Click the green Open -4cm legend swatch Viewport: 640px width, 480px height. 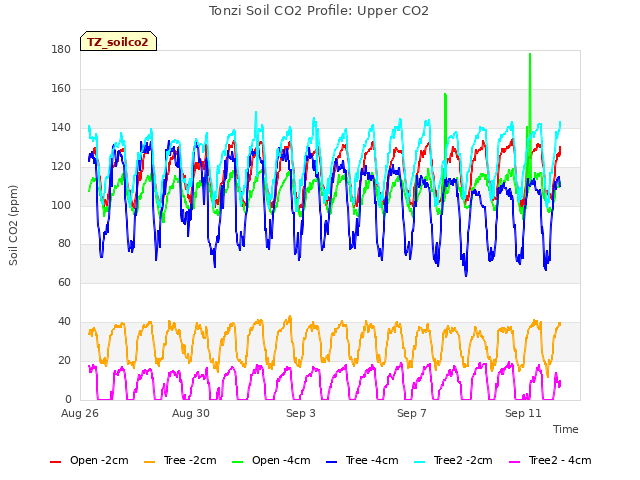[238, 462]
